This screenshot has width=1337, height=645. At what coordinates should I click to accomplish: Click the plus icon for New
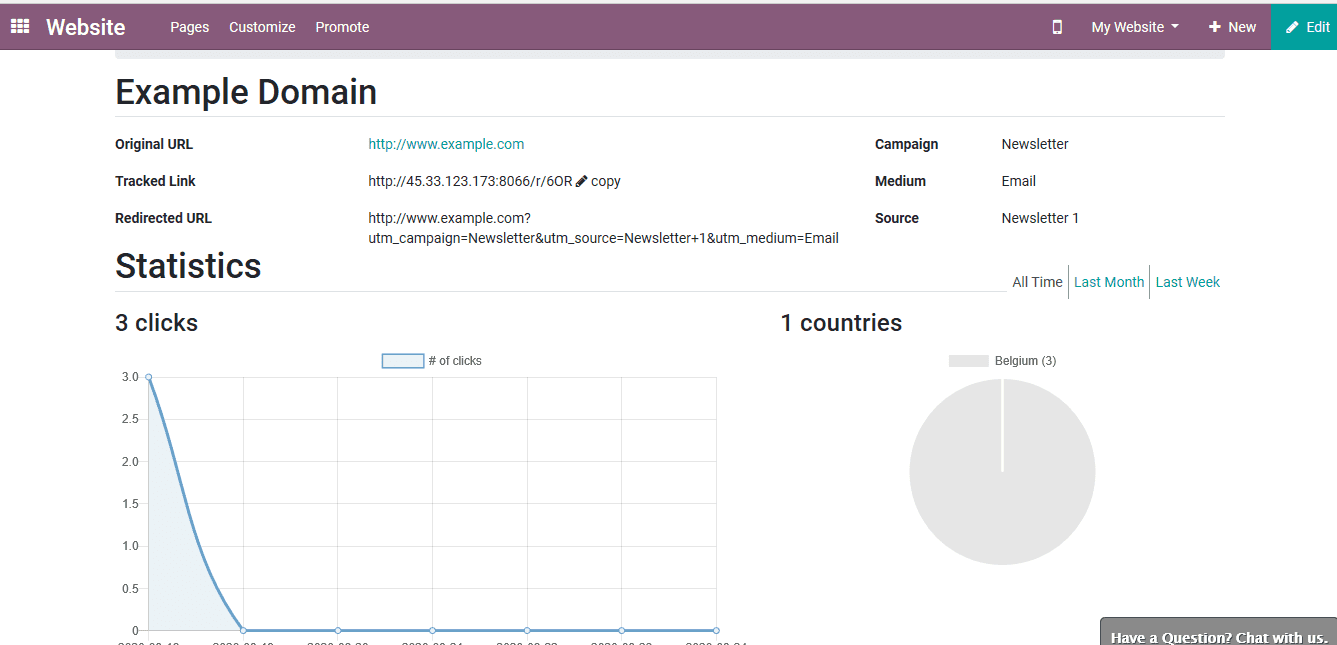click(1214, 27)
